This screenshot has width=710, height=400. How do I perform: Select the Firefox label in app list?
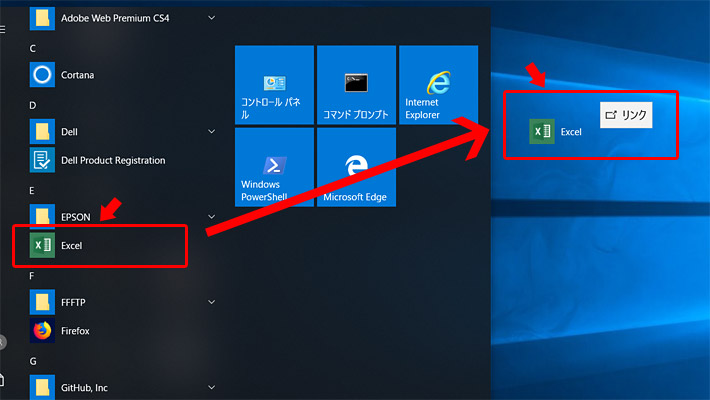coord(75,331)
